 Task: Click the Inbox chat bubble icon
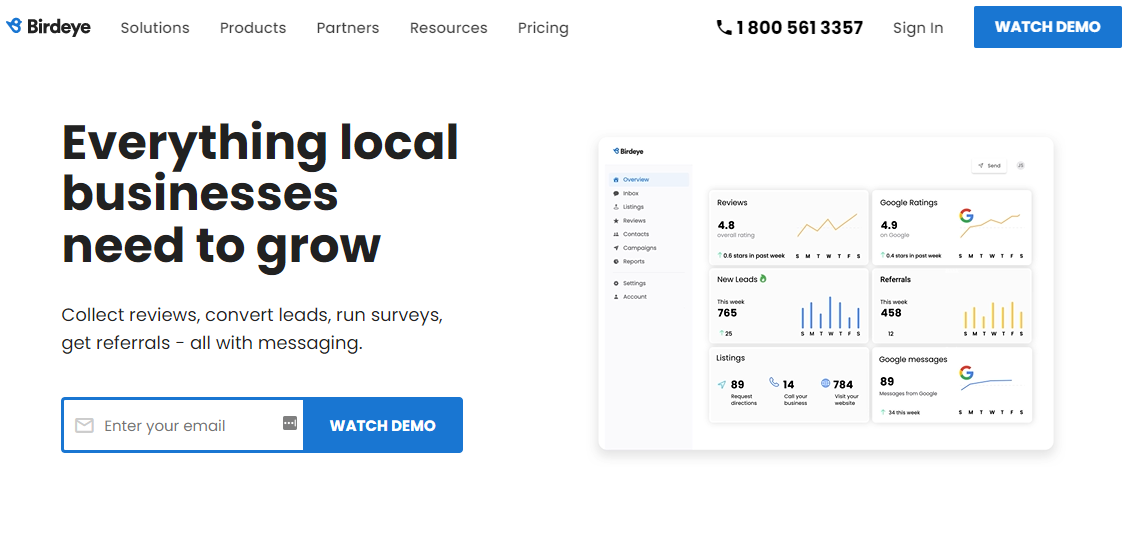[x=616, y=193]
